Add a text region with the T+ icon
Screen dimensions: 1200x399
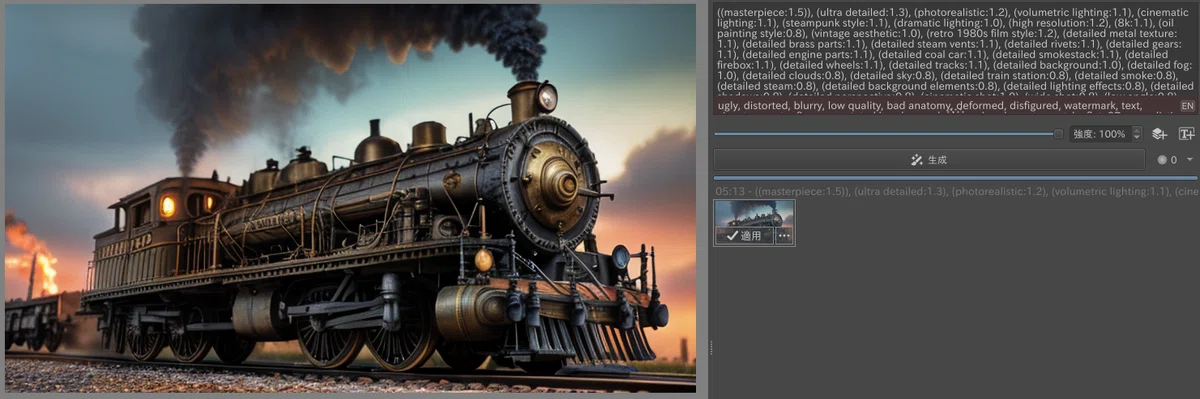(x=1186, y=134)
